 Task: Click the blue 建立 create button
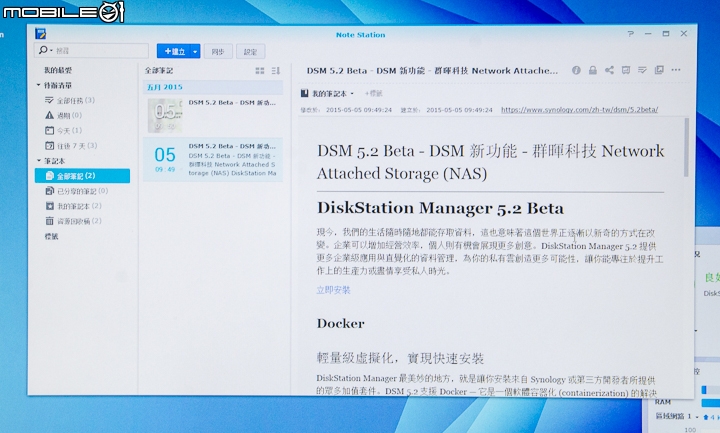(x=174, y=51)
